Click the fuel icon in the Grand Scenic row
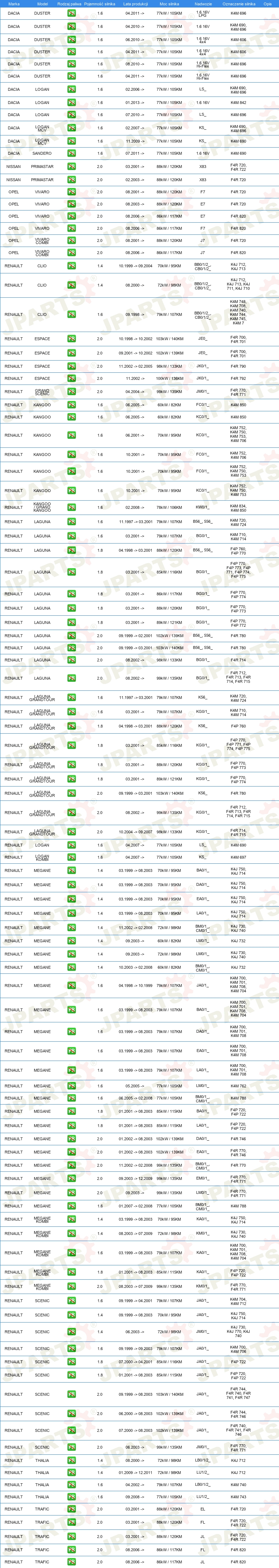This screenshot has width=279, height=1568. pos(71,392)
